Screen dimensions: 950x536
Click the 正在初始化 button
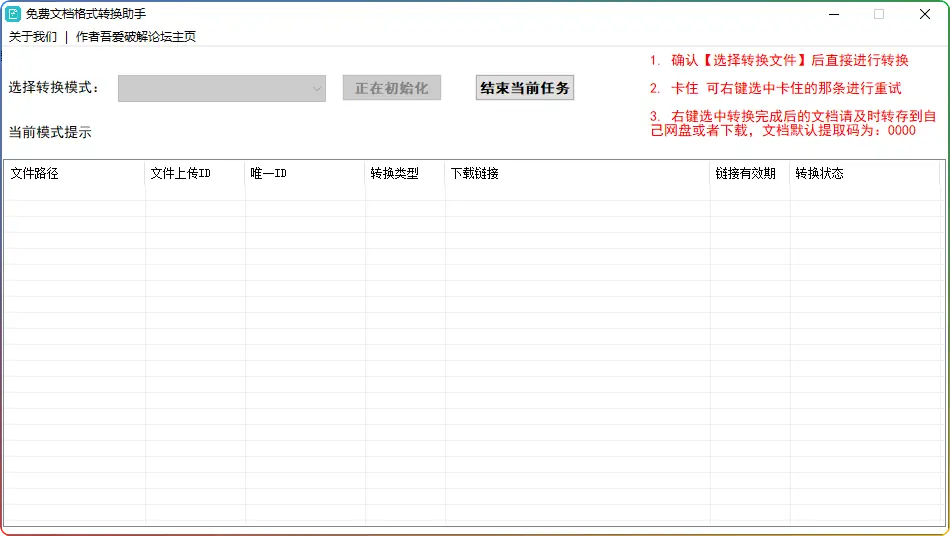tap(391, 88)
